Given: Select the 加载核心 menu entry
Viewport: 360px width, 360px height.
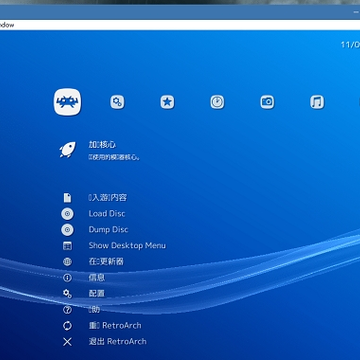Looking at the screenshot, I should 102,145.
